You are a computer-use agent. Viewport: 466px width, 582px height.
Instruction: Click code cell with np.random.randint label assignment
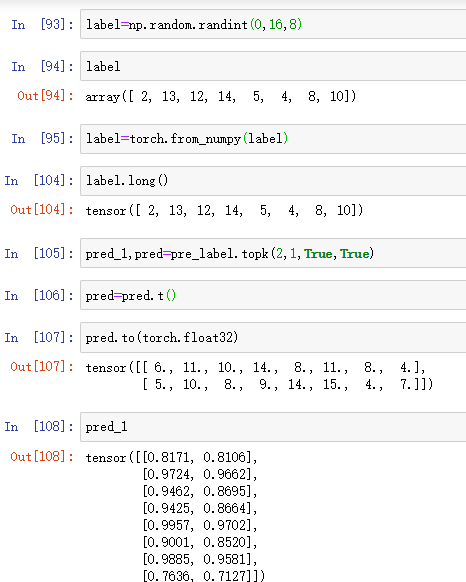coord(273,24)
